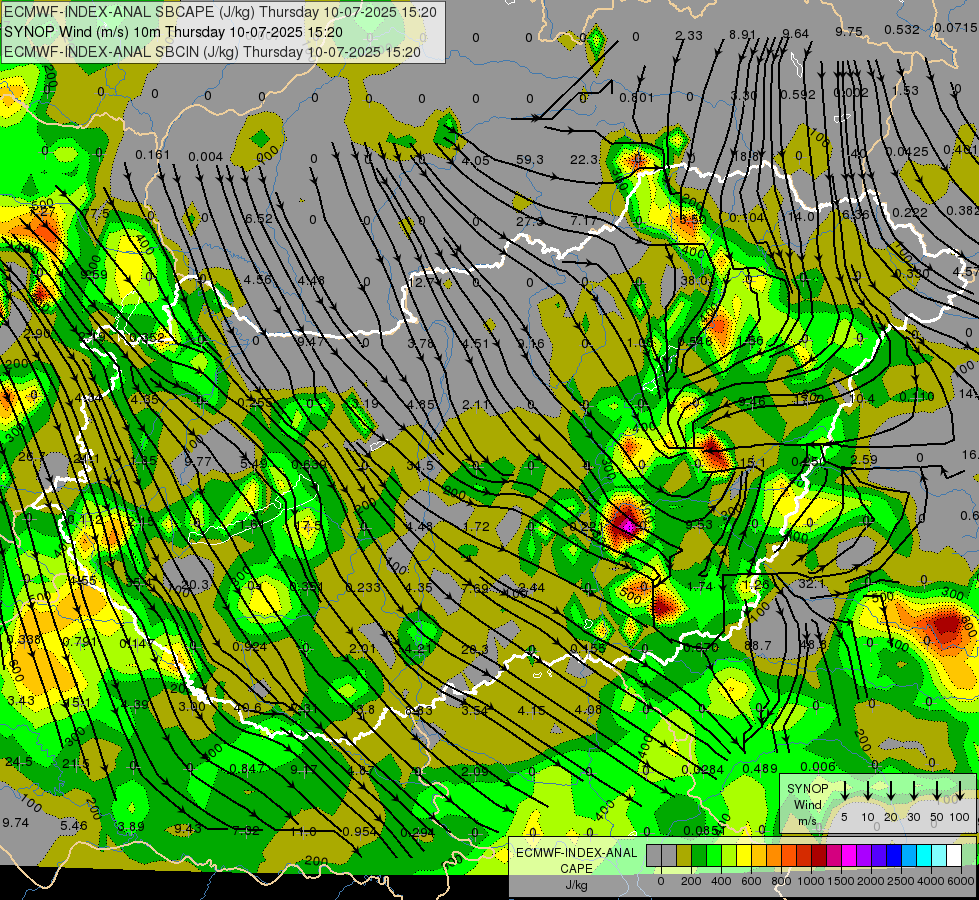Click the 6.52 value on the map
This screenshot has height=900, width=979.
258,219
